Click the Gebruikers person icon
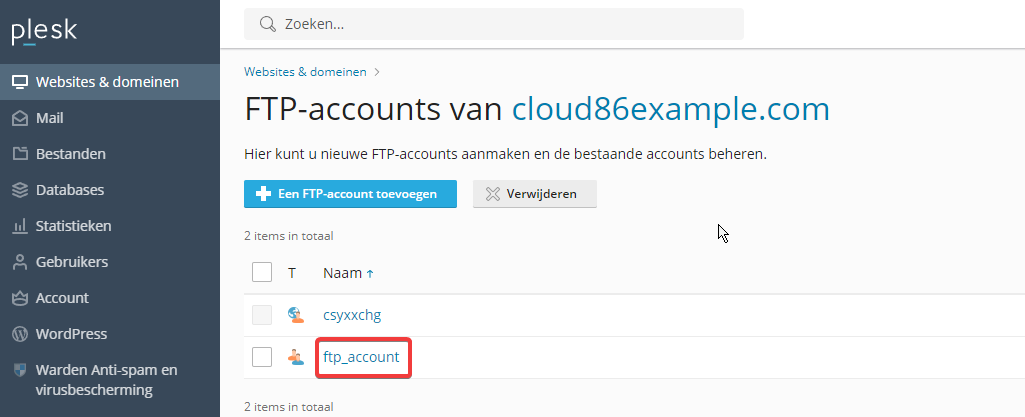Image resolution: width=1025 pixels, height=417 pixels. coord(20,262)
